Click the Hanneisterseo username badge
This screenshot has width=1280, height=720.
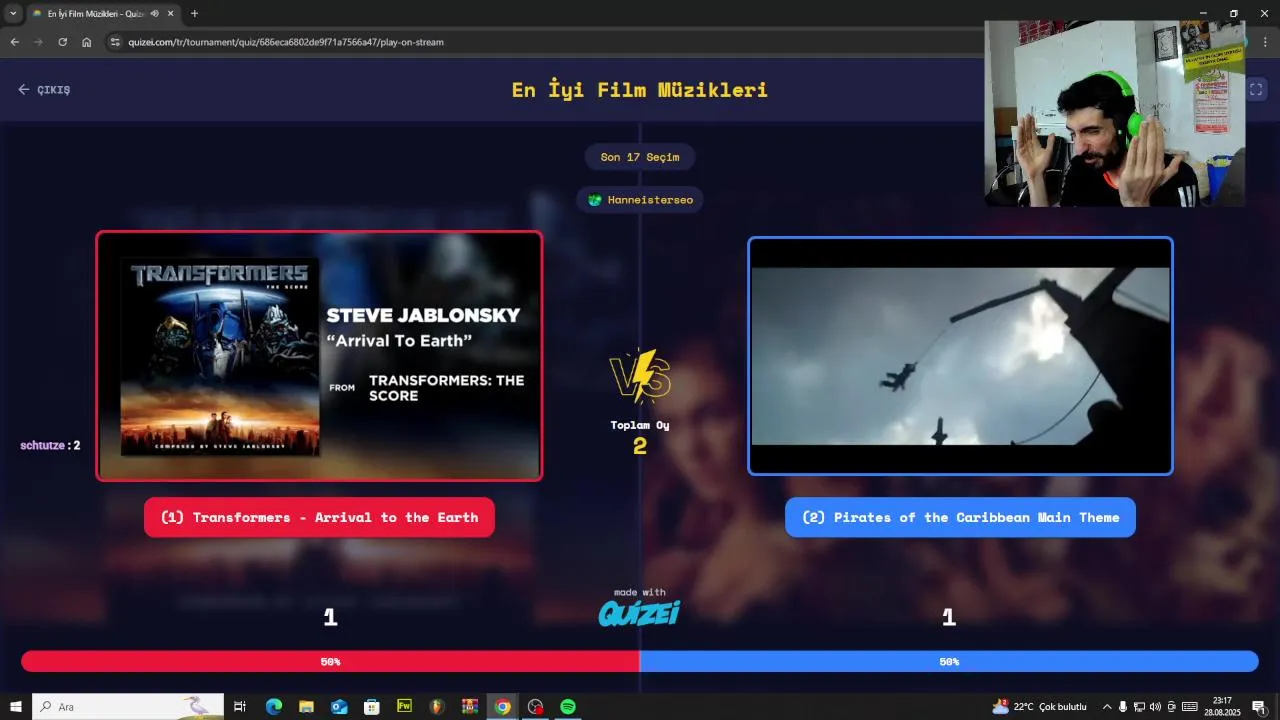640,200
